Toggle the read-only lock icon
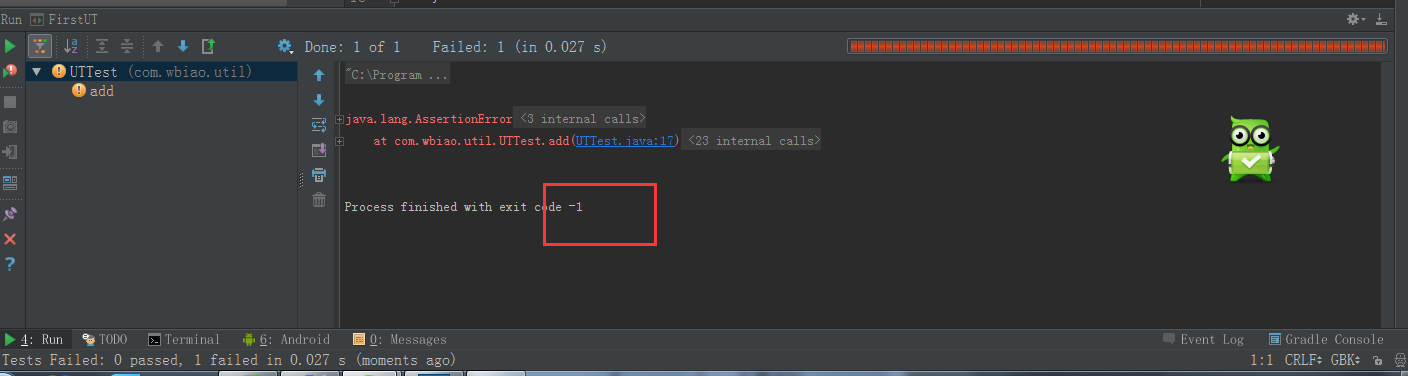The image size is (1408, 376). tap(1377, 360)
